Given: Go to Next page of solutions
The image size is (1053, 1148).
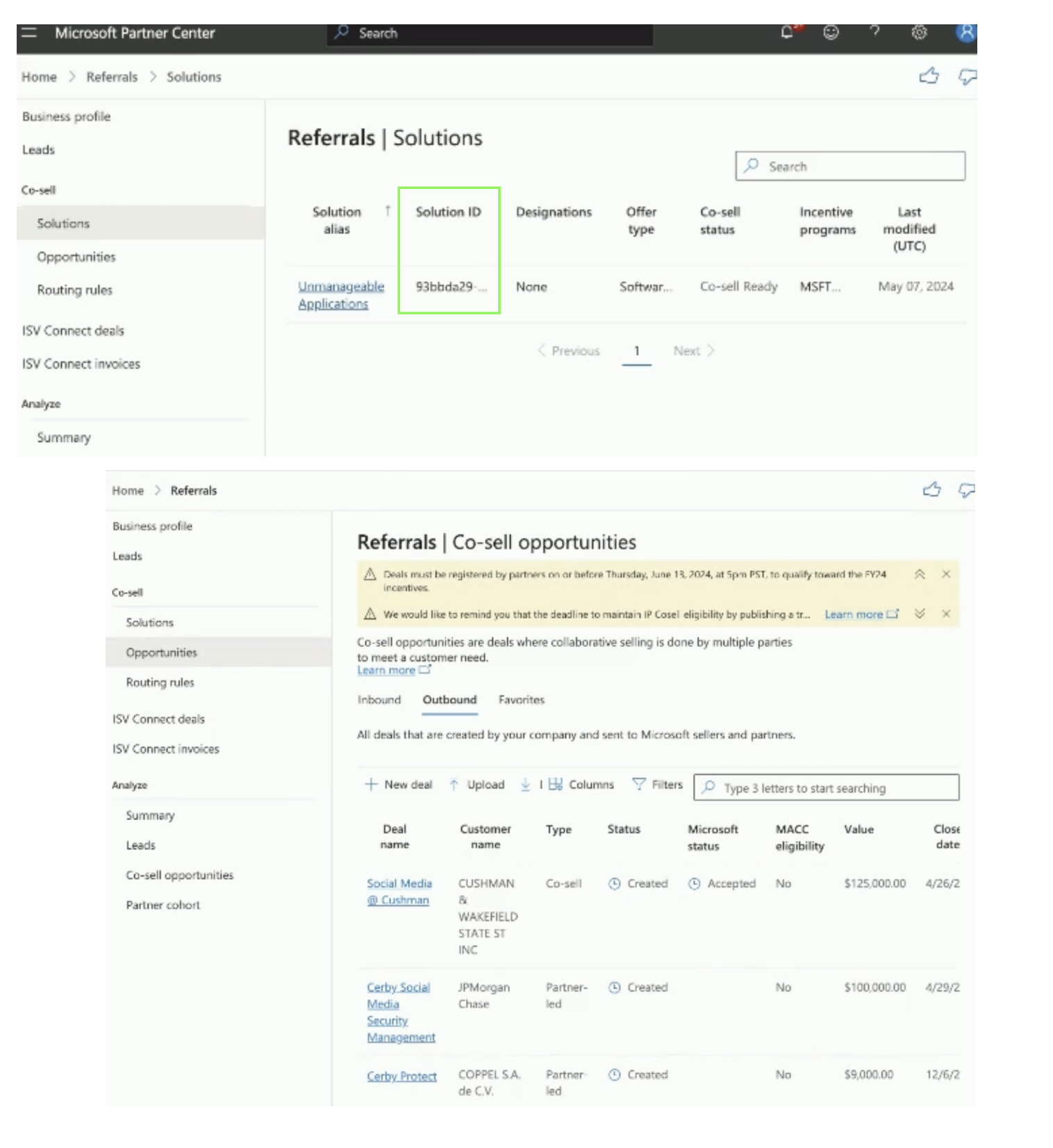Looking at the screenshot, I should point(694,351).
